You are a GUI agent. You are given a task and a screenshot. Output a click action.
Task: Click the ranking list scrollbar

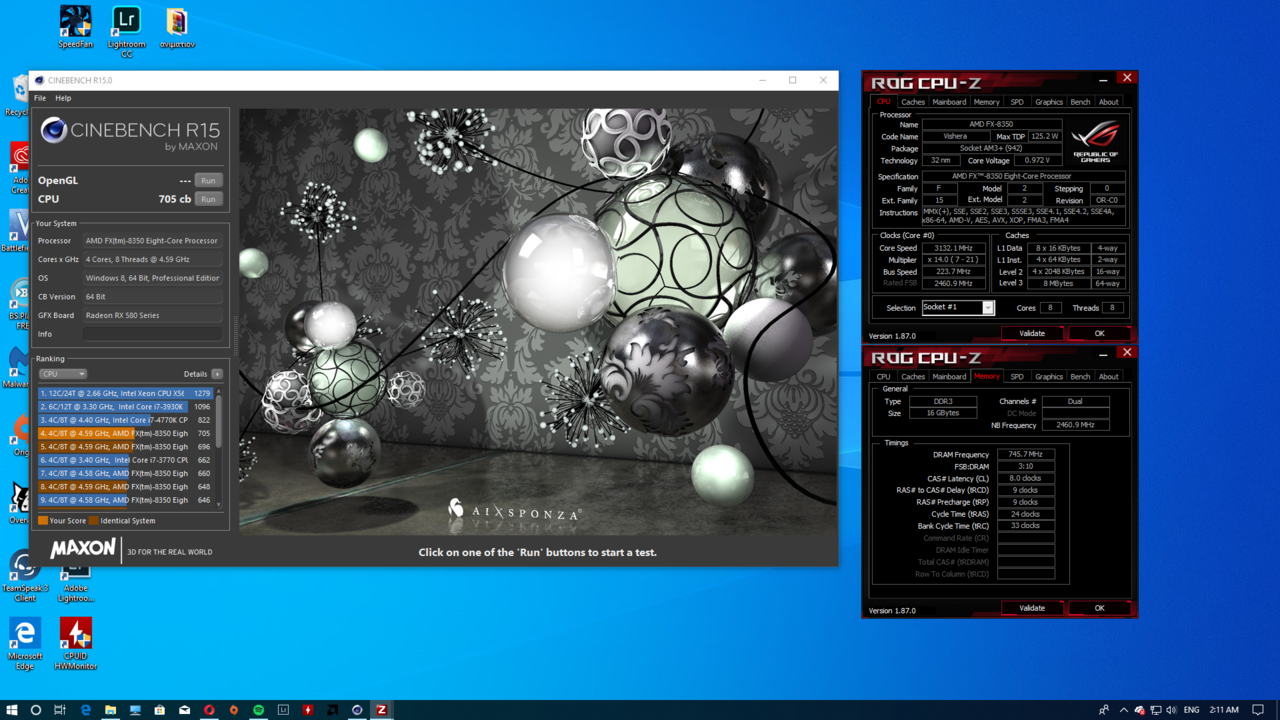click(x=219, y=447)
